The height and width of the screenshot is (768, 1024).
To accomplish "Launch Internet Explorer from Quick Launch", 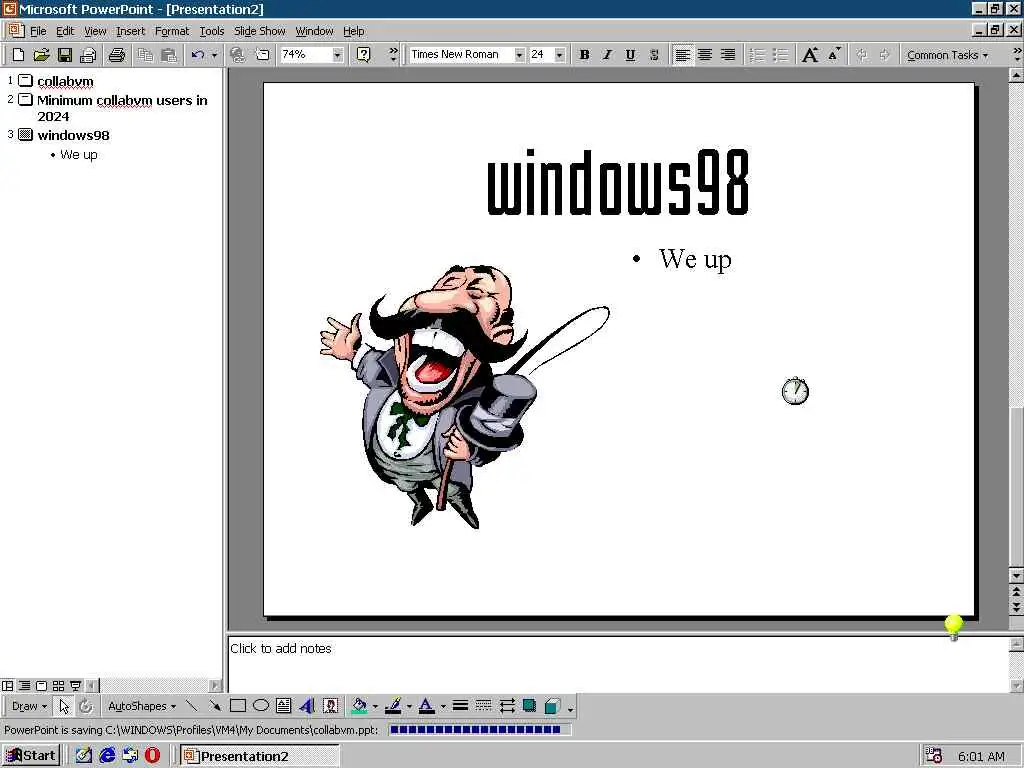I will pos(107,756).
